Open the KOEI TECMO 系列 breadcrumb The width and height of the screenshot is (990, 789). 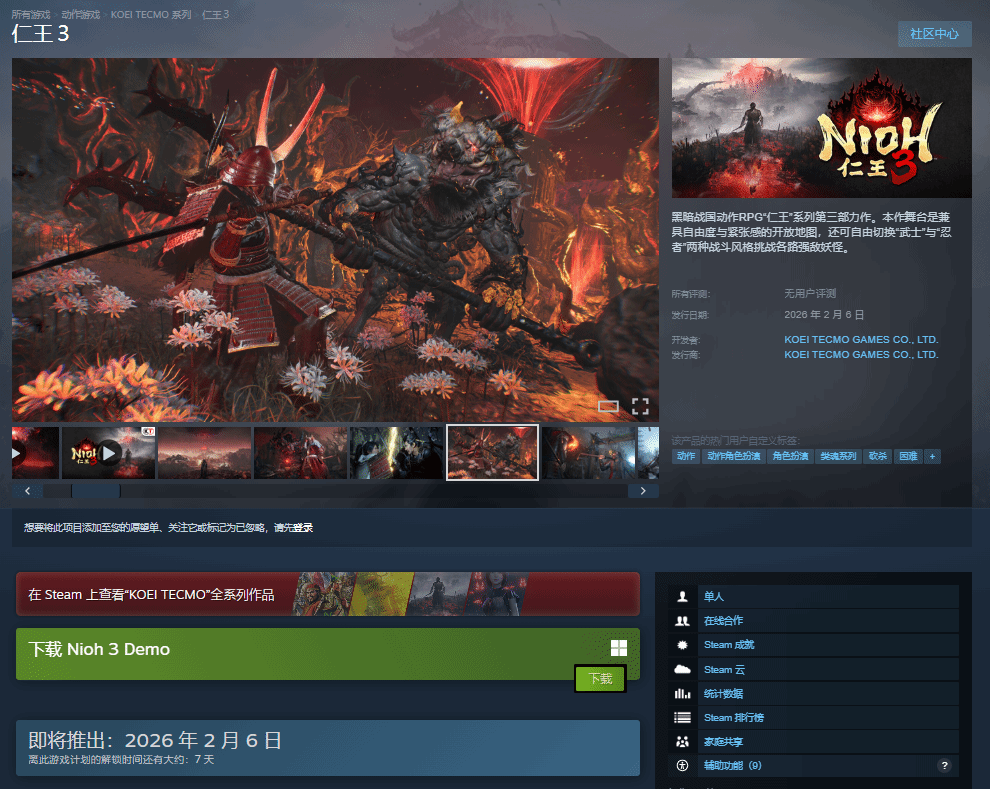(151, 15)
